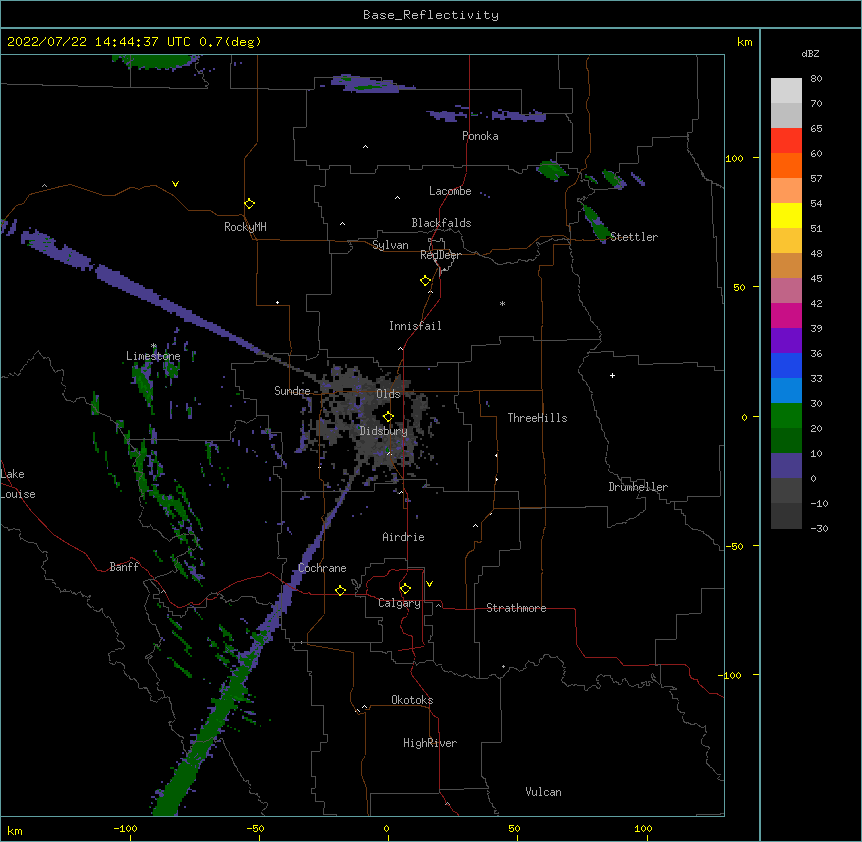
Task: Click the Okotoks town label
Action: click(x=412, y=700)
